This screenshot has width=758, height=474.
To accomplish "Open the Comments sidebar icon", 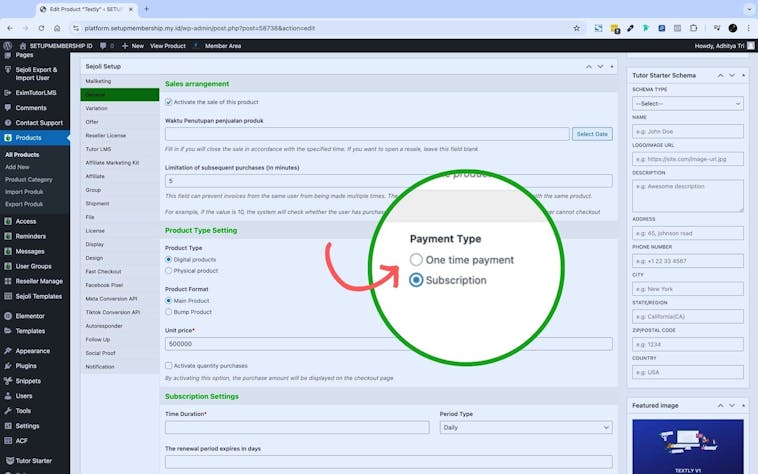I will pos(8,107).
